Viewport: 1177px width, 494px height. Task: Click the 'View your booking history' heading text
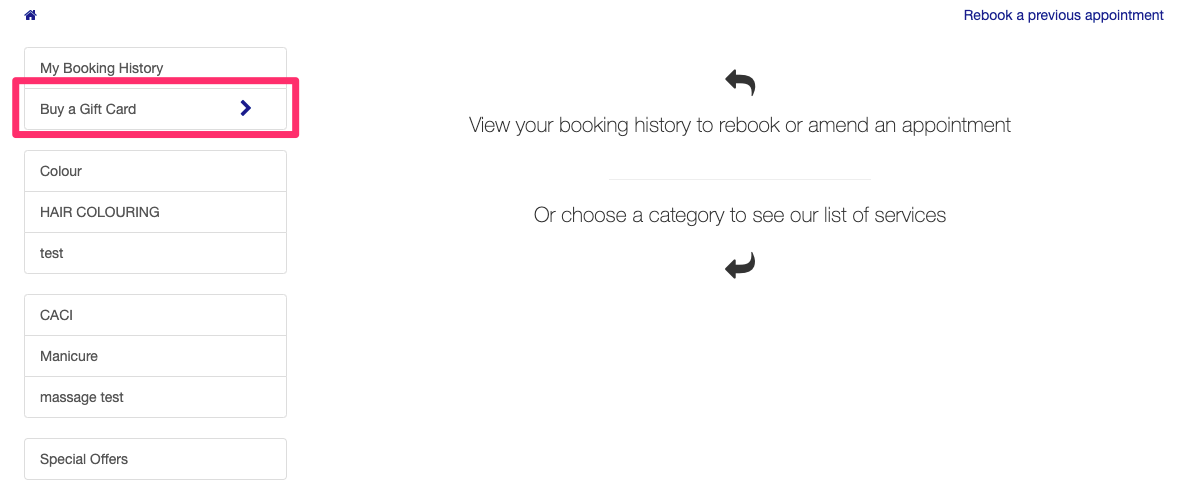(740, 125)
